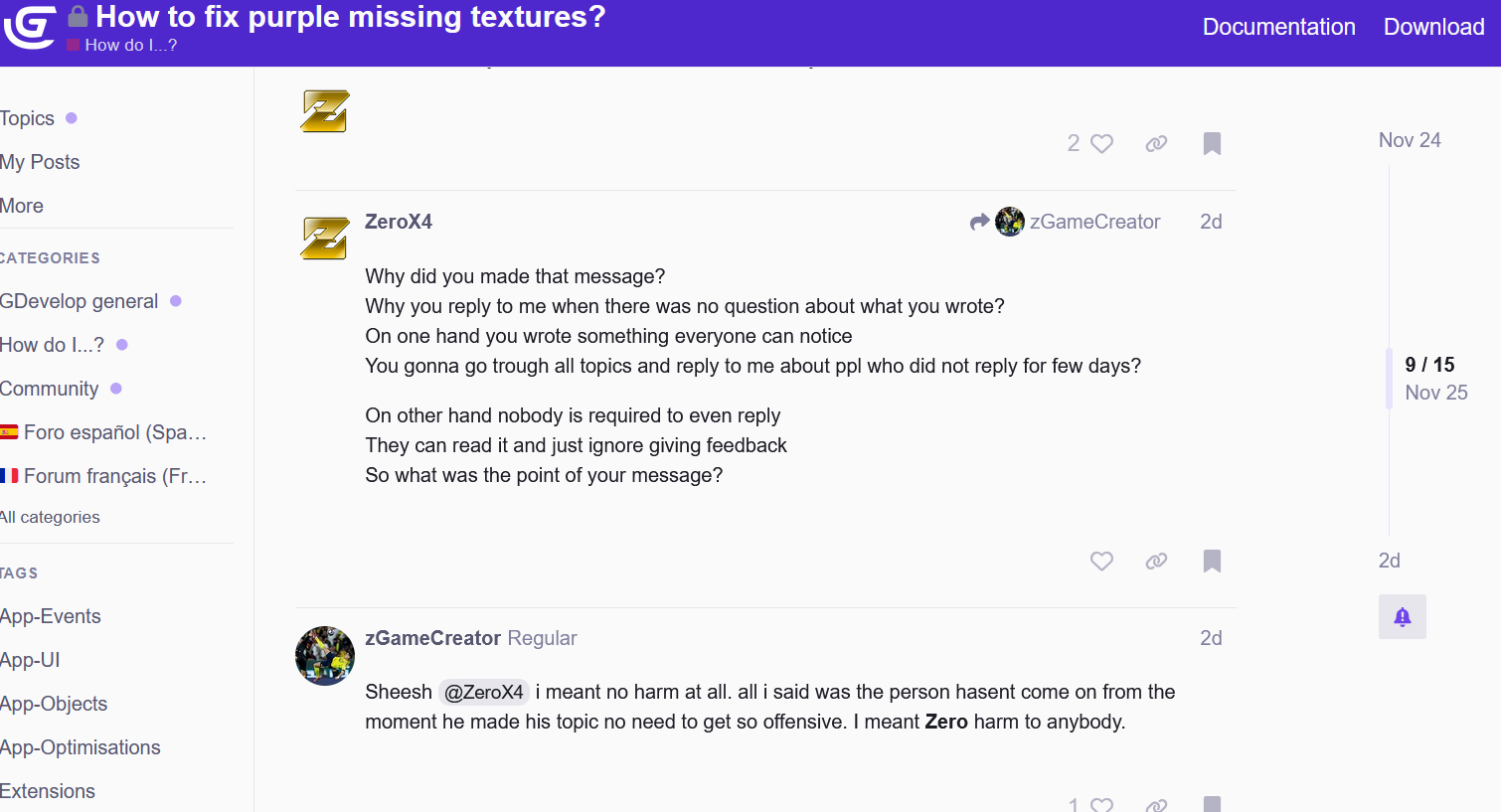Open zGameCreator's avatar profile picture

[x=325, y=656]
